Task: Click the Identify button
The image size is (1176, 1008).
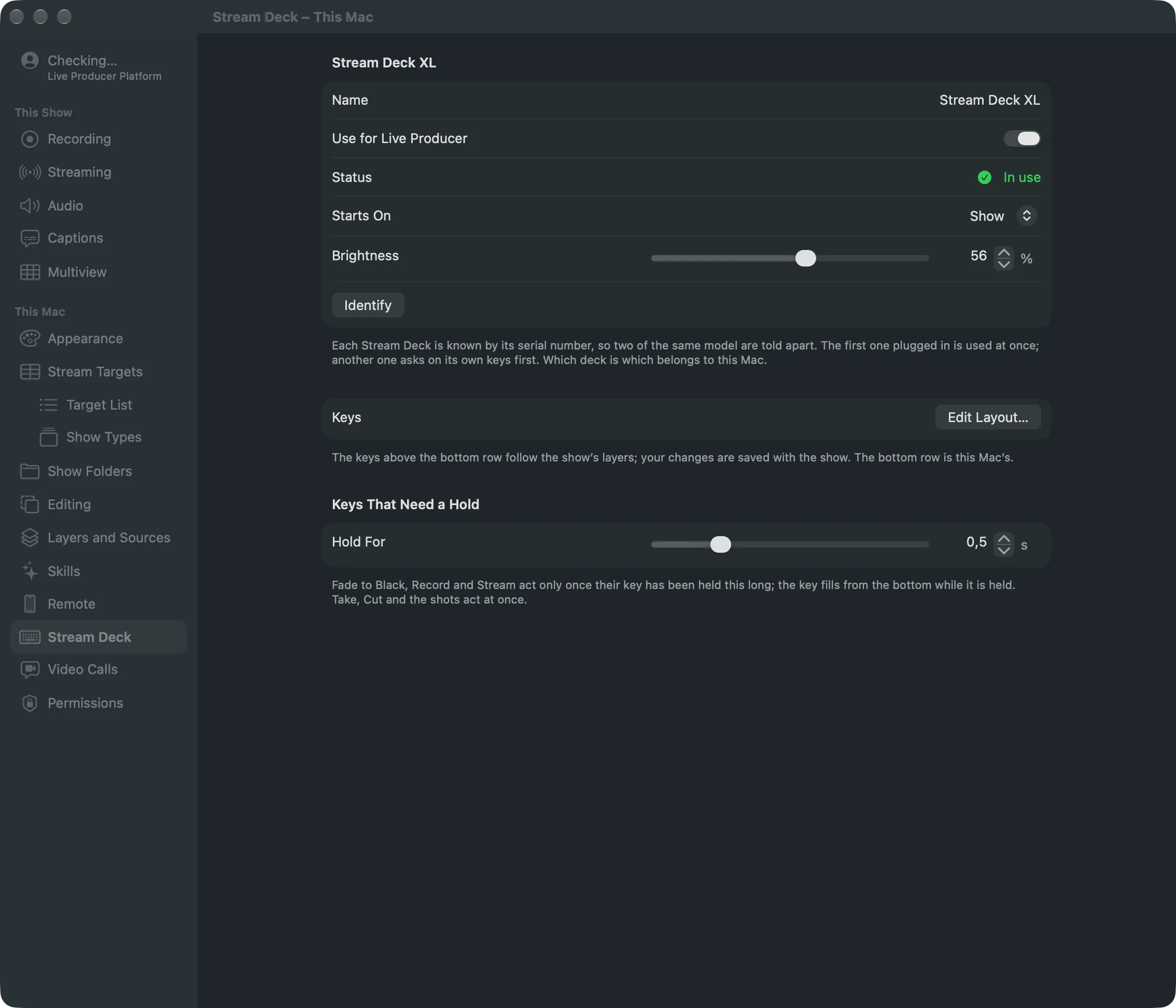Action: (368, 305)
